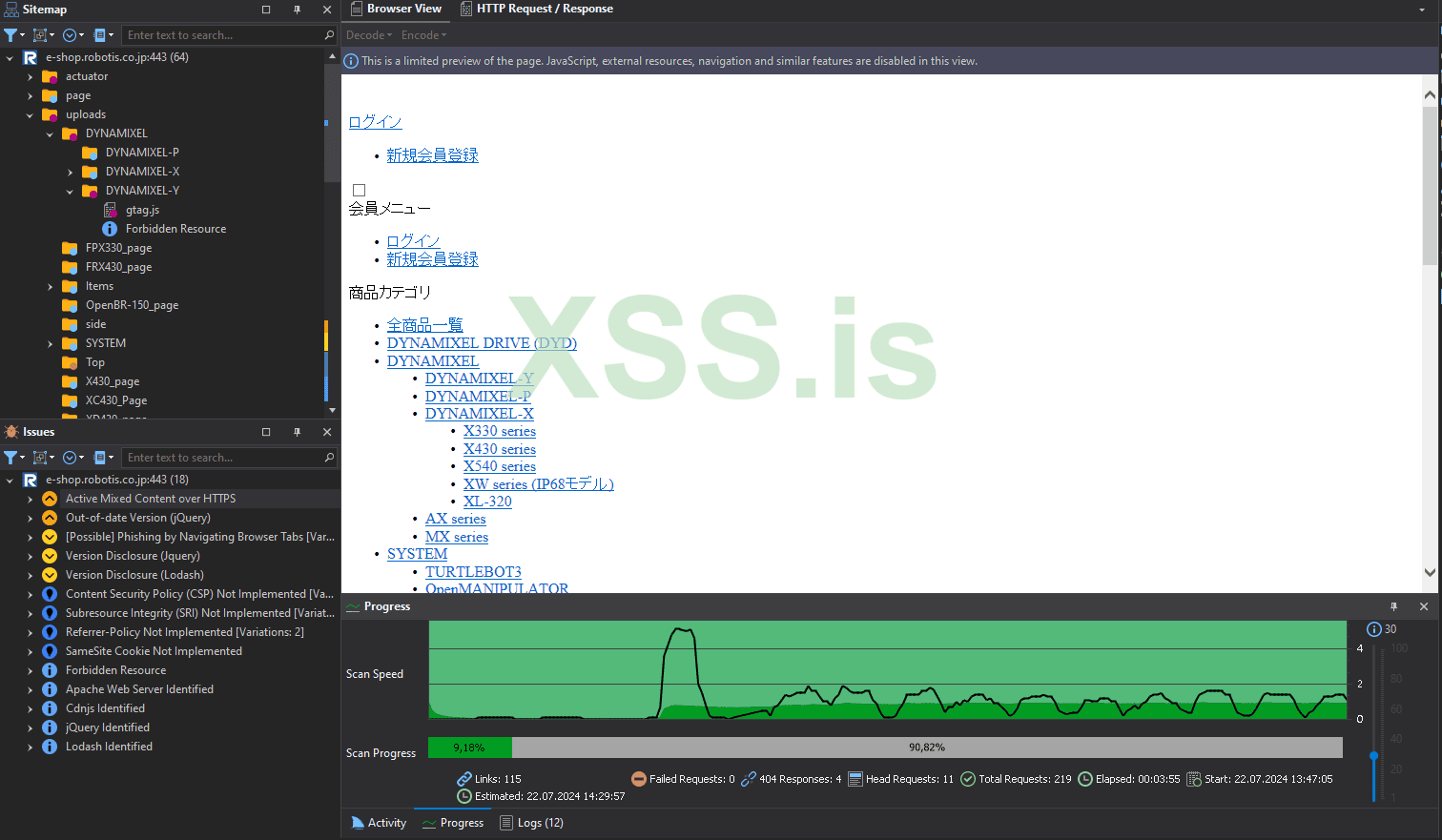Click the Failed Requests orange icon

[639, 779]
